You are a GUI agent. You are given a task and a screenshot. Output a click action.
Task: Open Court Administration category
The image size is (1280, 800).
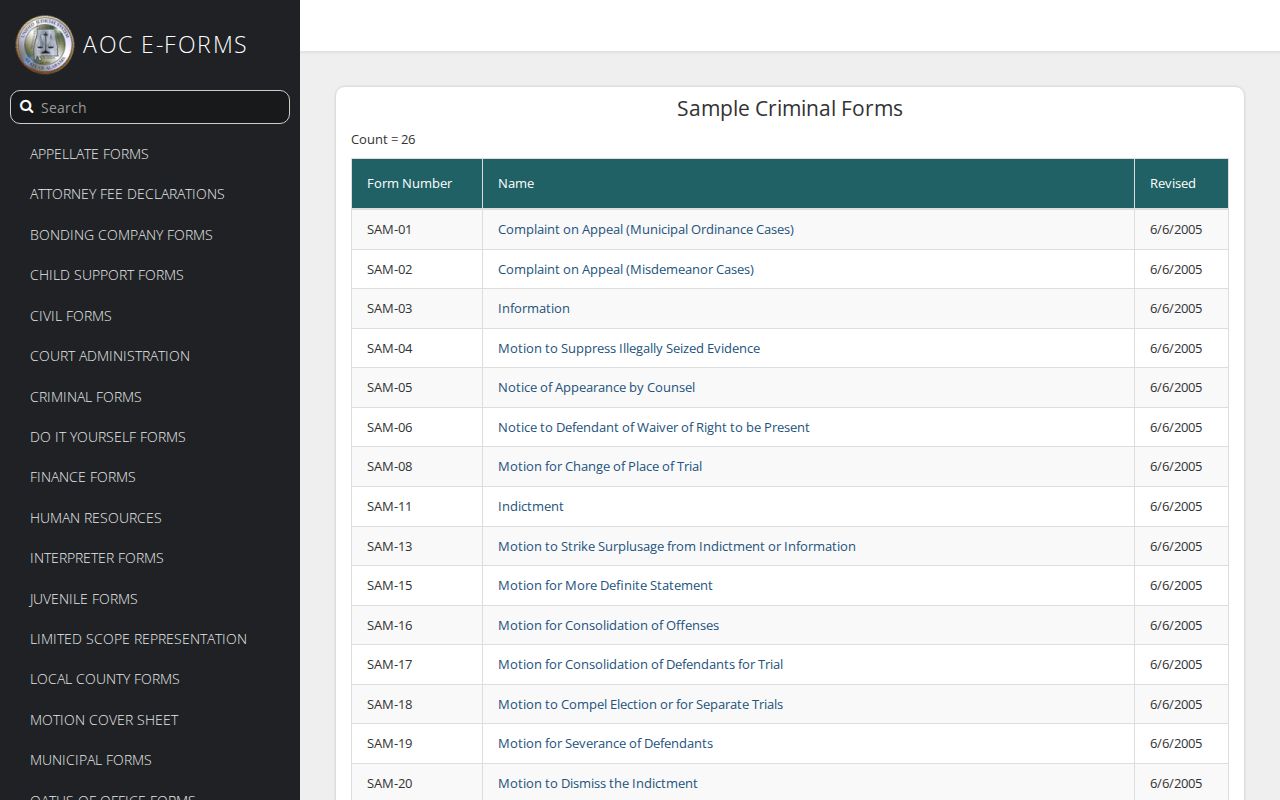pos(110,356)
